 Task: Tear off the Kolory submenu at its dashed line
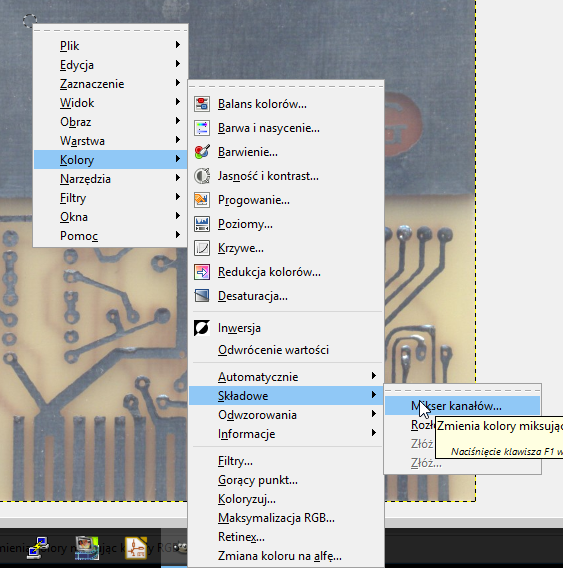pyautogui.click(x=286, y=86)
